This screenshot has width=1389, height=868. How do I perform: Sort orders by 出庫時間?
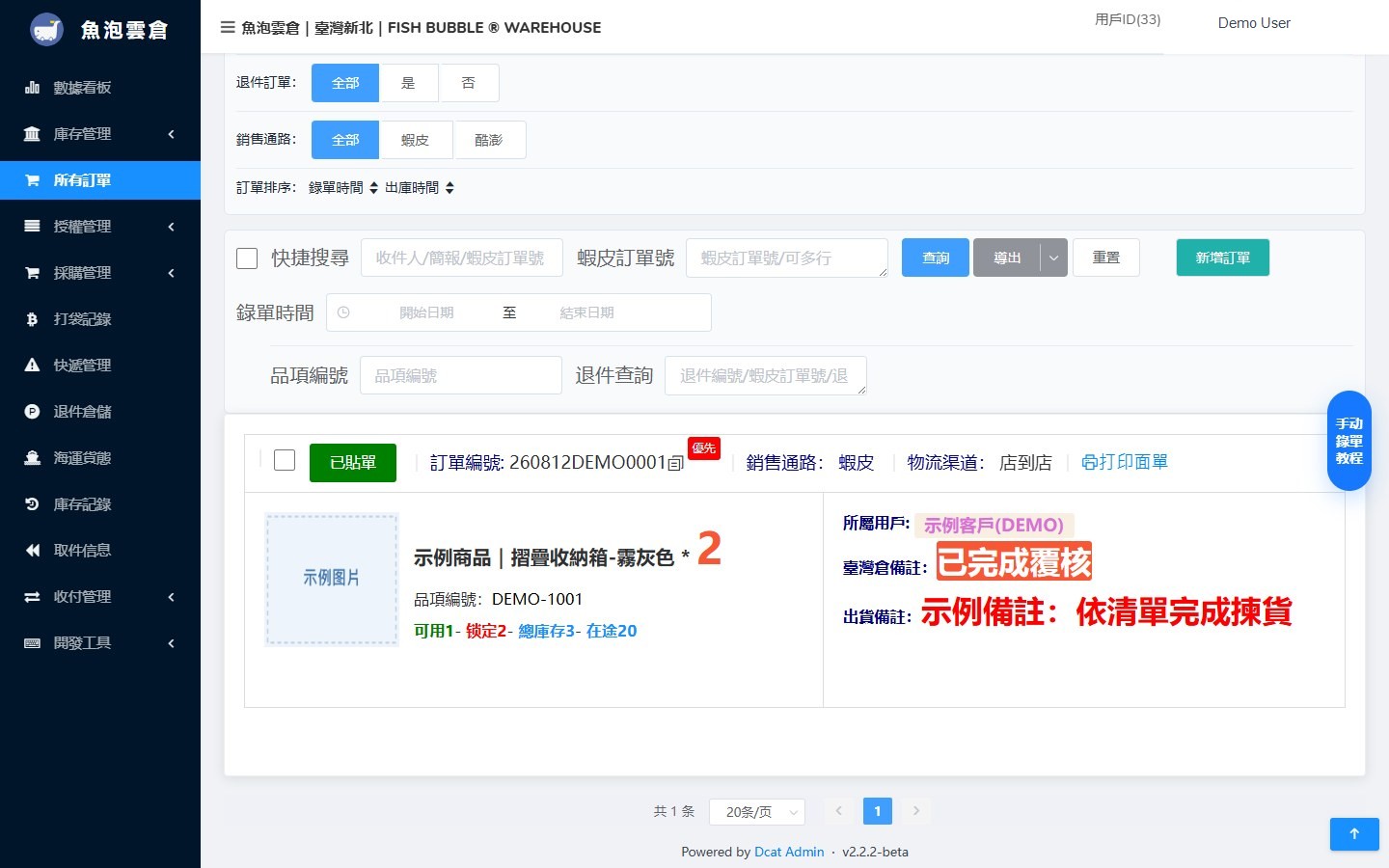[x=420, y=187]
